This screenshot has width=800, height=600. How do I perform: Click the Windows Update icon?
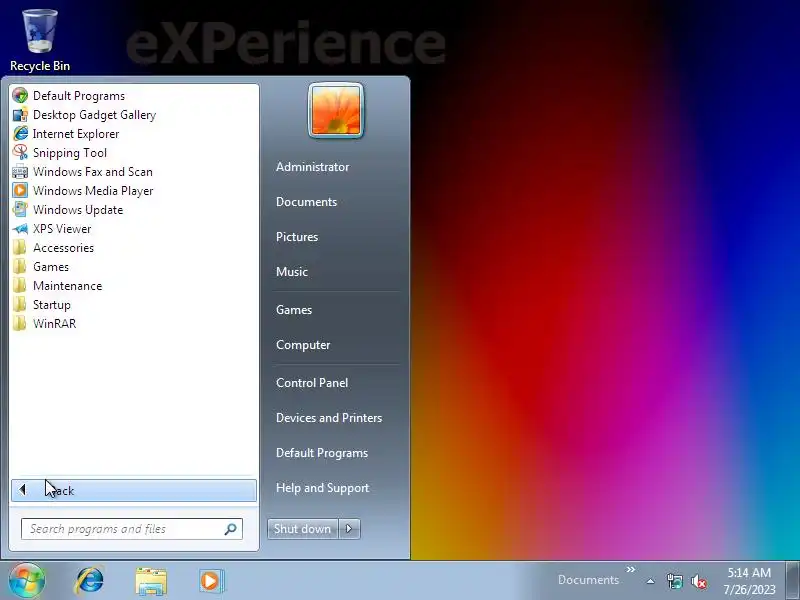click(x=20, y=210)
